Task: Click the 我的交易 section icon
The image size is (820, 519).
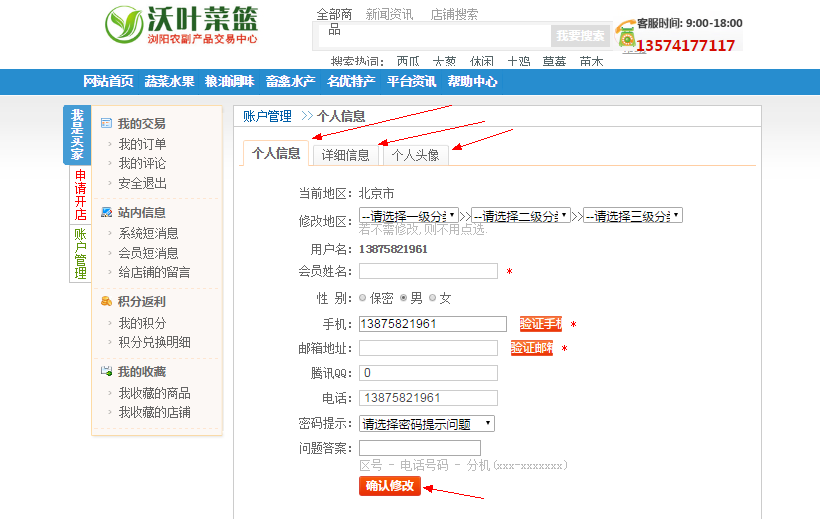Action: 107,124
